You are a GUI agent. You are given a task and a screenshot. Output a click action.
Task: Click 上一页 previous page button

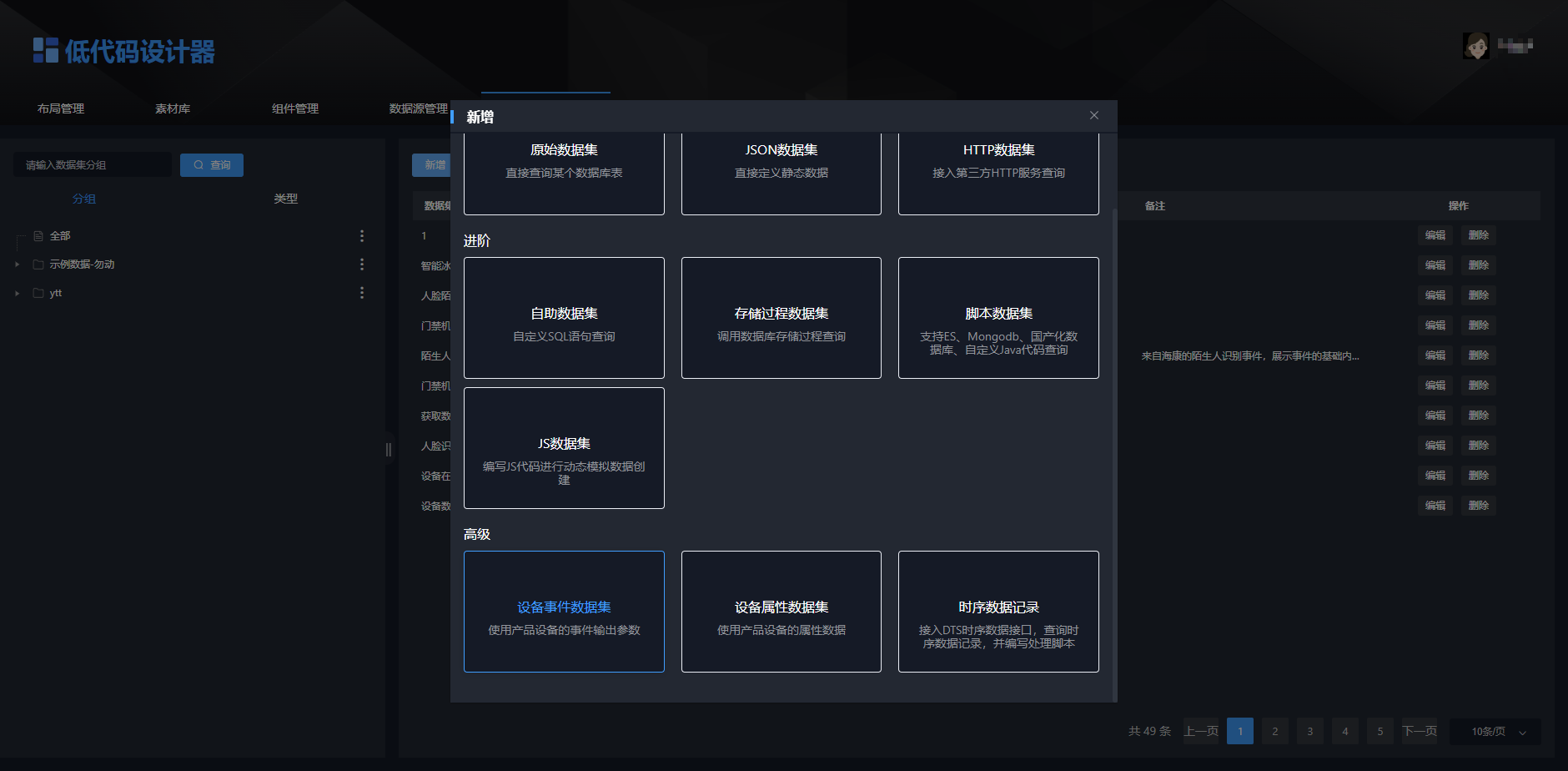pos(1201,732)
